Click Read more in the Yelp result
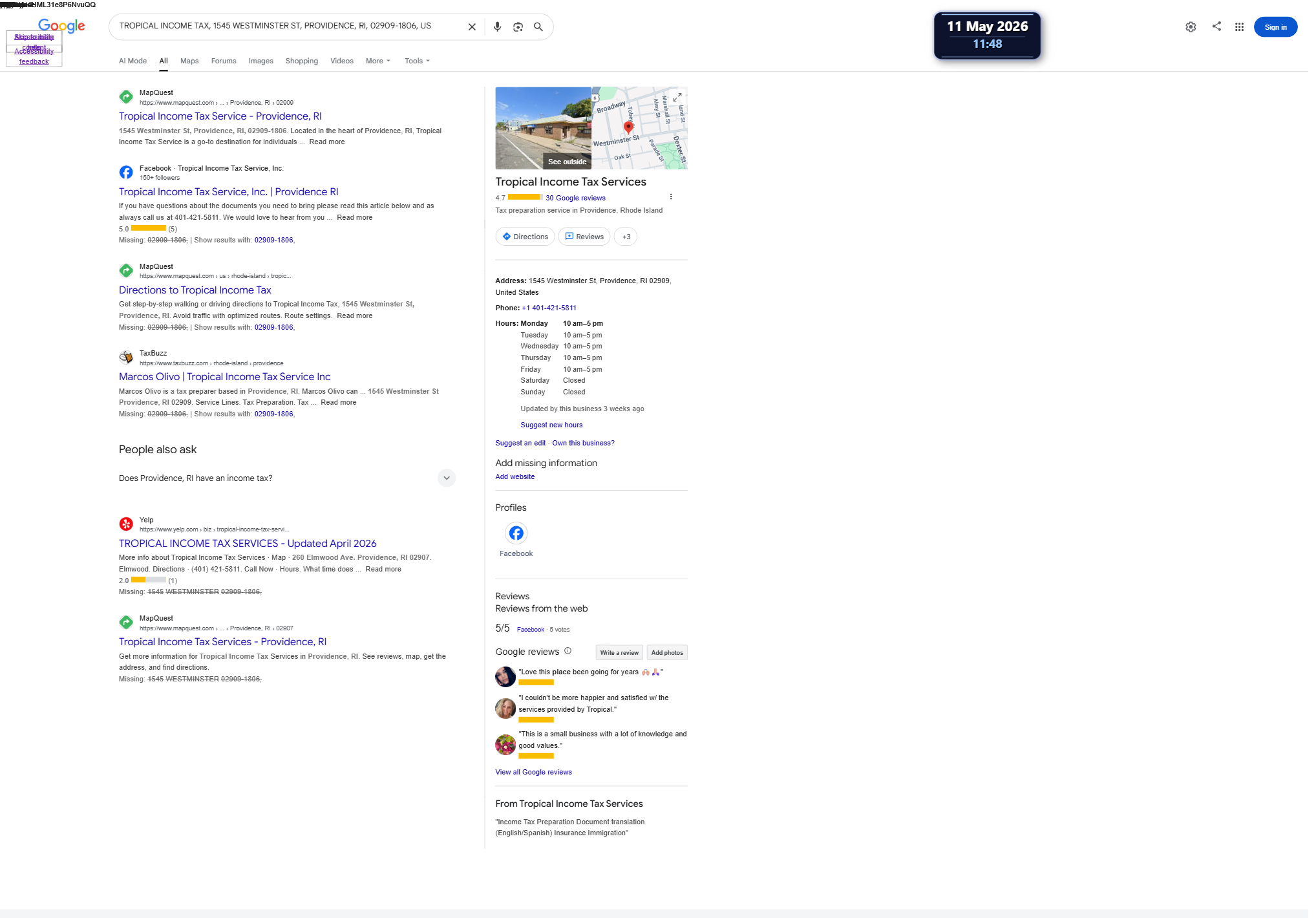Image resolution: width=1316 pixels, height=918 pixels. coord(383,569)
